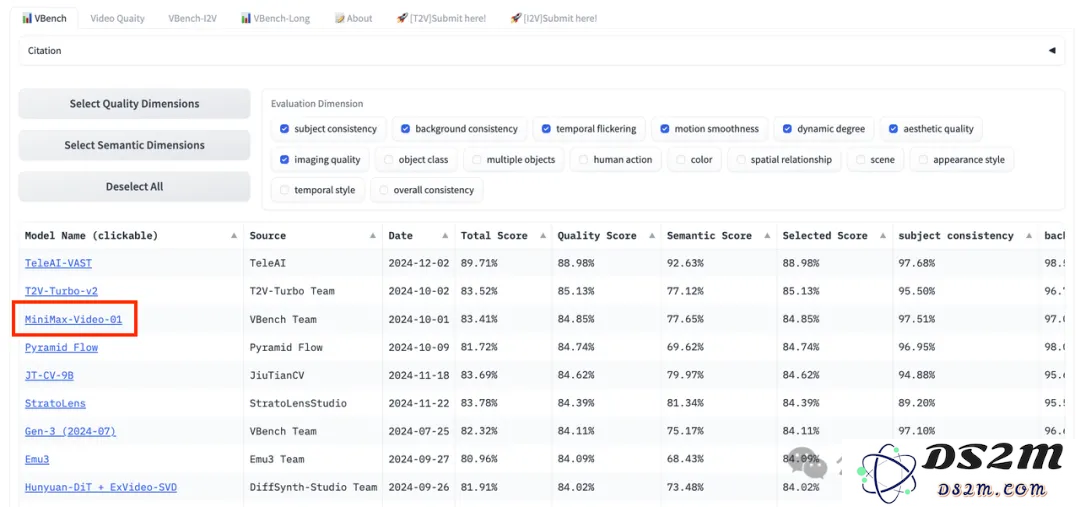Open the Emu3 model link
The width and height of the screenshot is (1080, 507).
pos(37,459)
